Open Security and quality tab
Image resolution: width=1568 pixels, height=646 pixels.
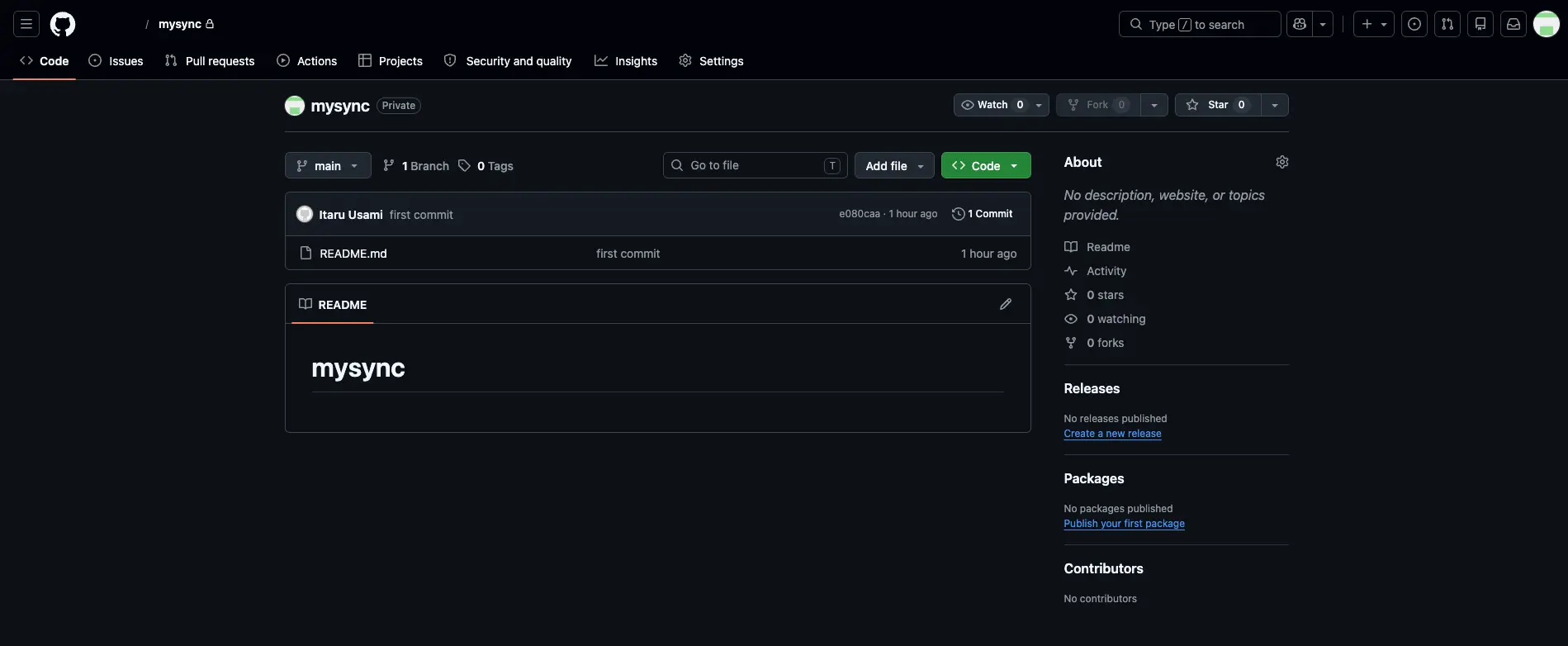click(508, 61)
